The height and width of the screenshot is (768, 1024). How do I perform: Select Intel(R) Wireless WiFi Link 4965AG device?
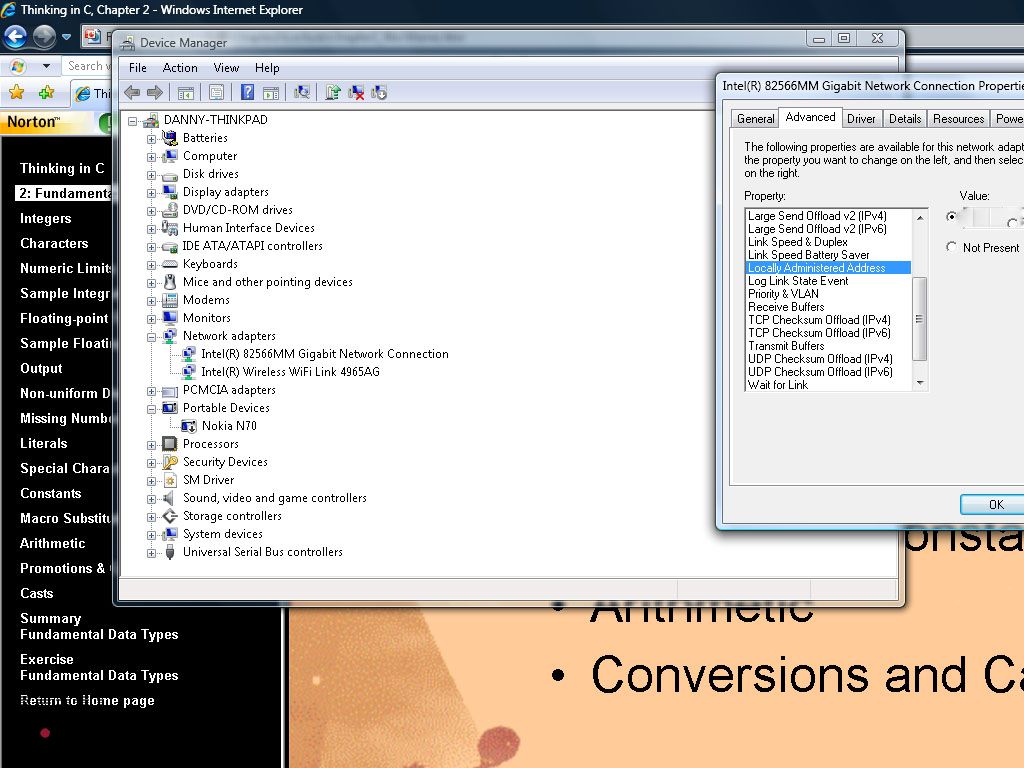click(x=290, y=372)
